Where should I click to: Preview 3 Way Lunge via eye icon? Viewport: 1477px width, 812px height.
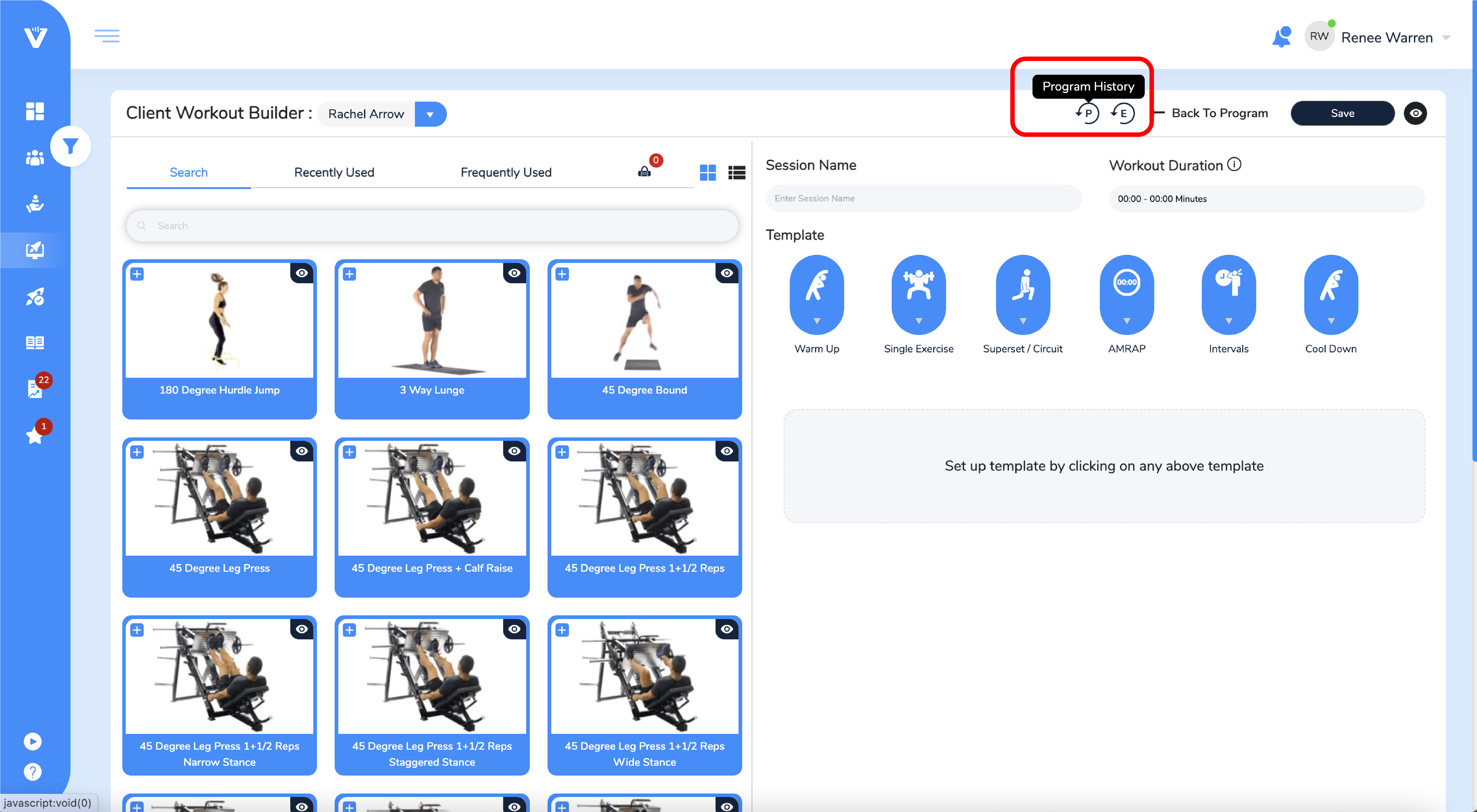515,273
